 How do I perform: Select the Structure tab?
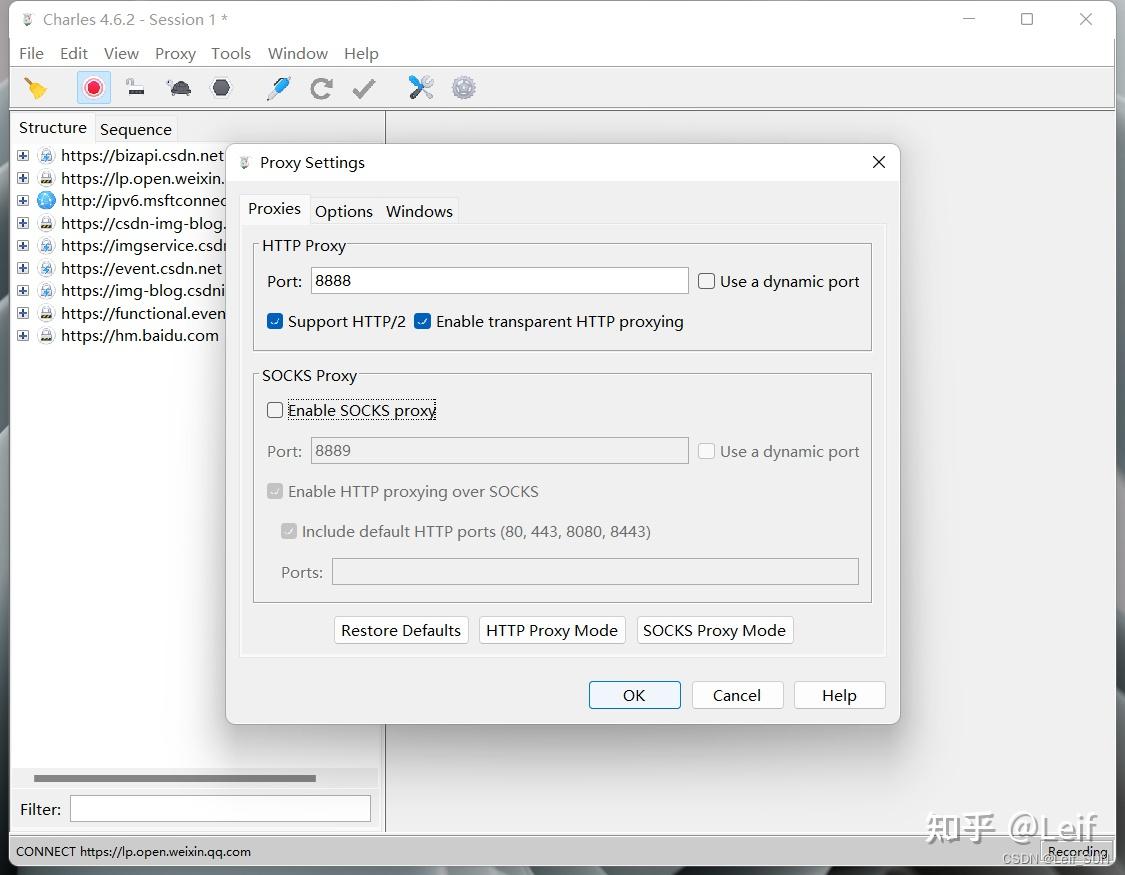(52, 128)
